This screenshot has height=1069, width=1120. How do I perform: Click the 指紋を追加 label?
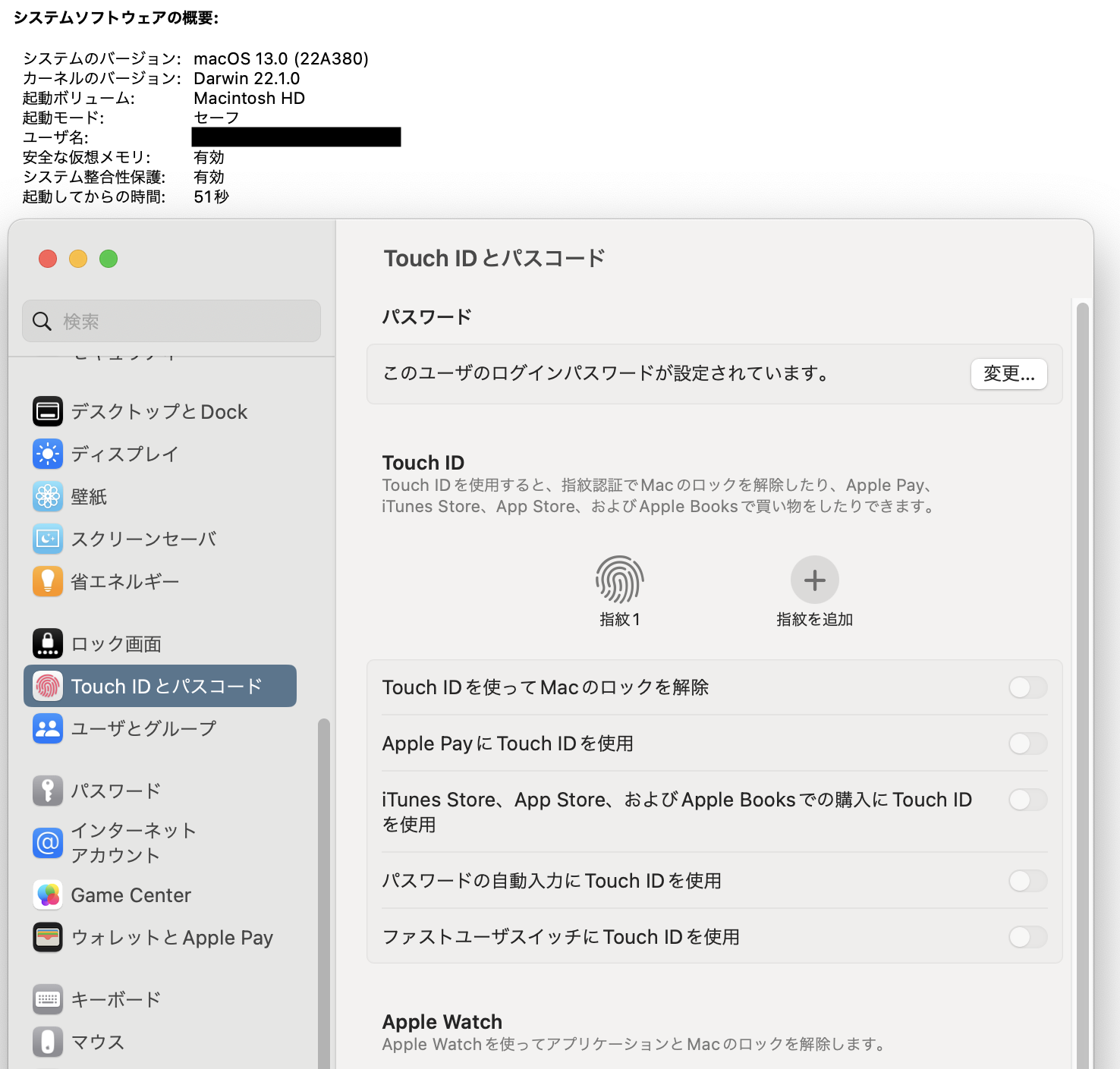tap(815, 620)
